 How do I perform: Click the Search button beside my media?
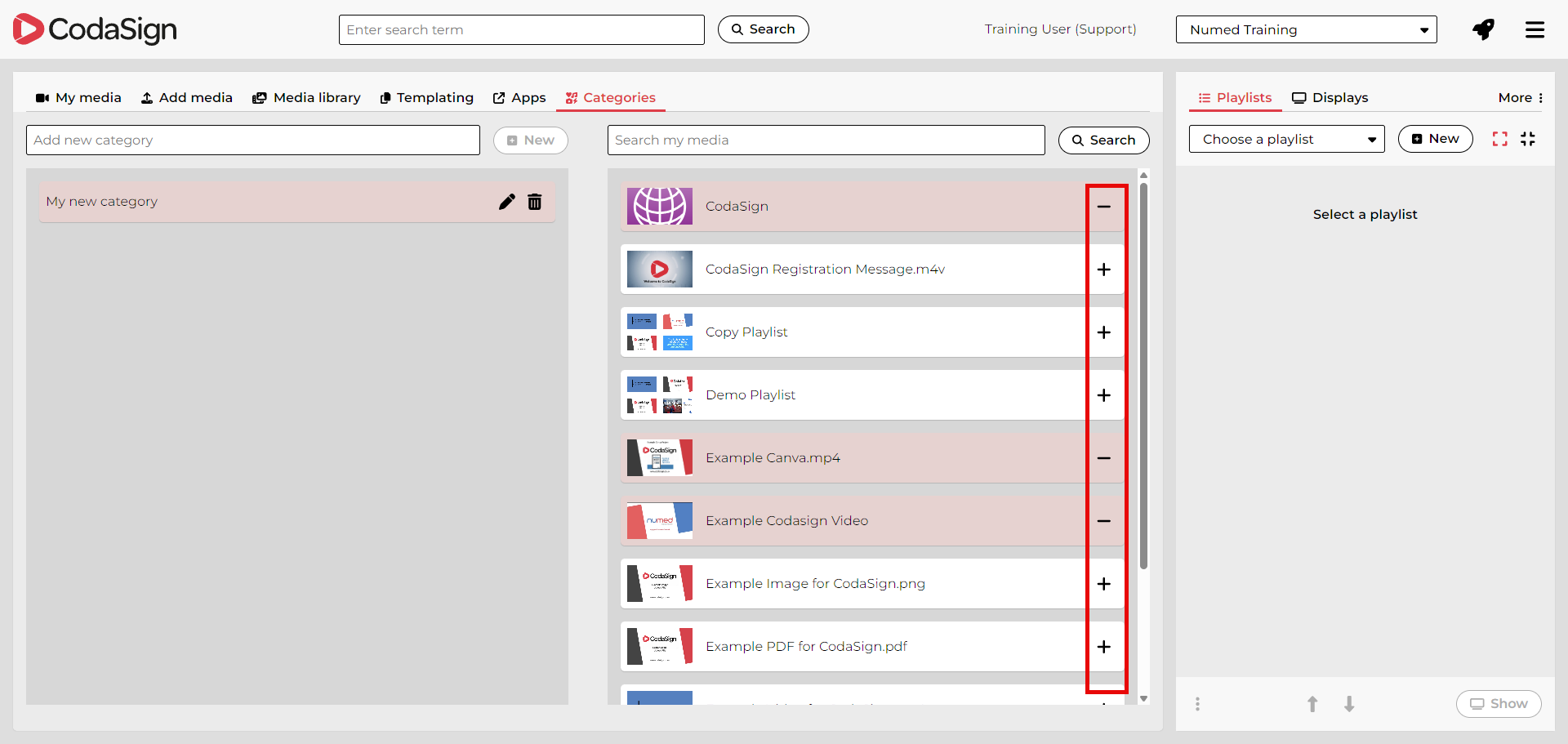[x=1103, y=140]
